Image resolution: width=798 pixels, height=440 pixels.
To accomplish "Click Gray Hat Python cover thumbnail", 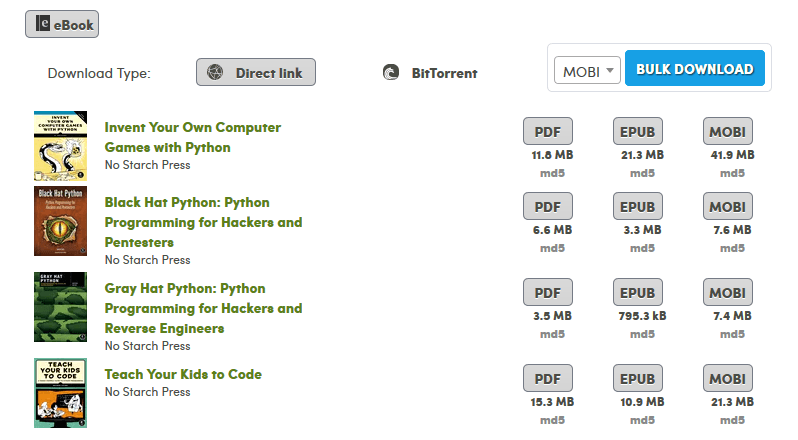I will click(61, 307).
